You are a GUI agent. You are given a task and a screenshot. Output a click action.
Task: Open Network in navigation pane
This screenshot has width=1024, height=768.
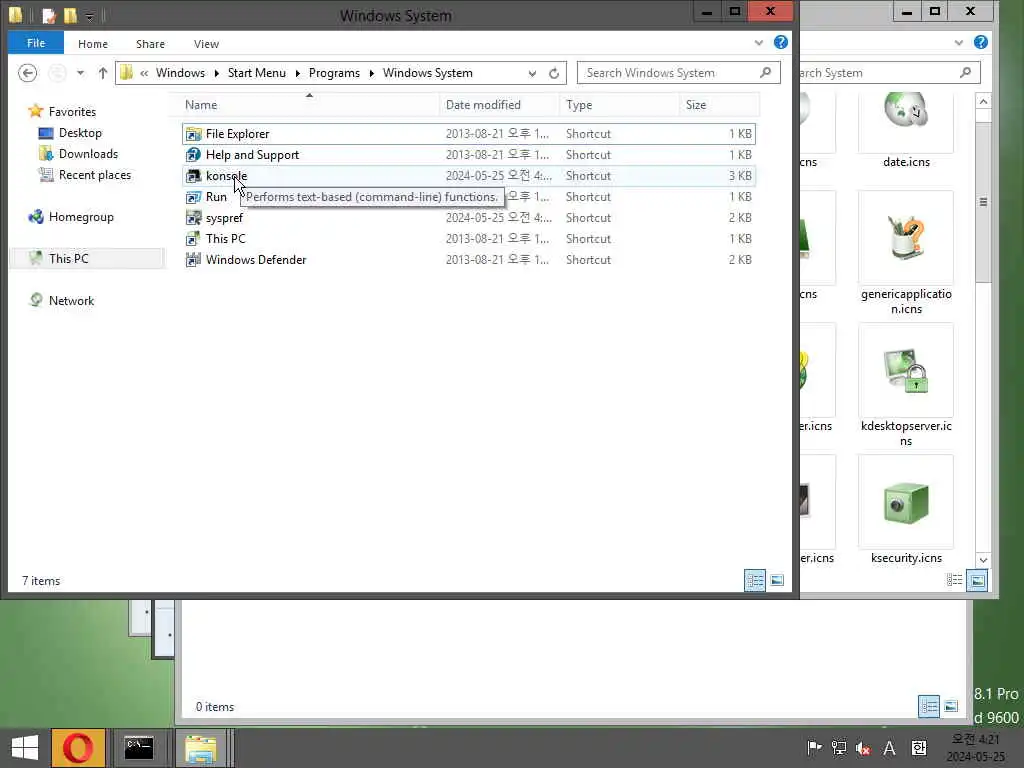pyautogui.click(x=71, y=300)
